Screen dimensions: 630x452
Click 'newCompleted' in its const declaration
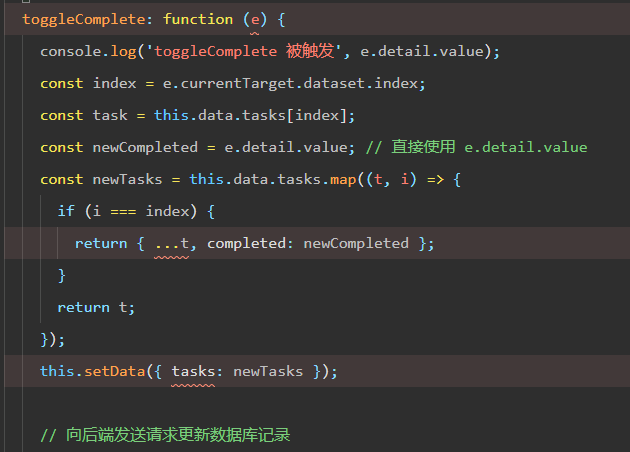[x=145, y=147]
